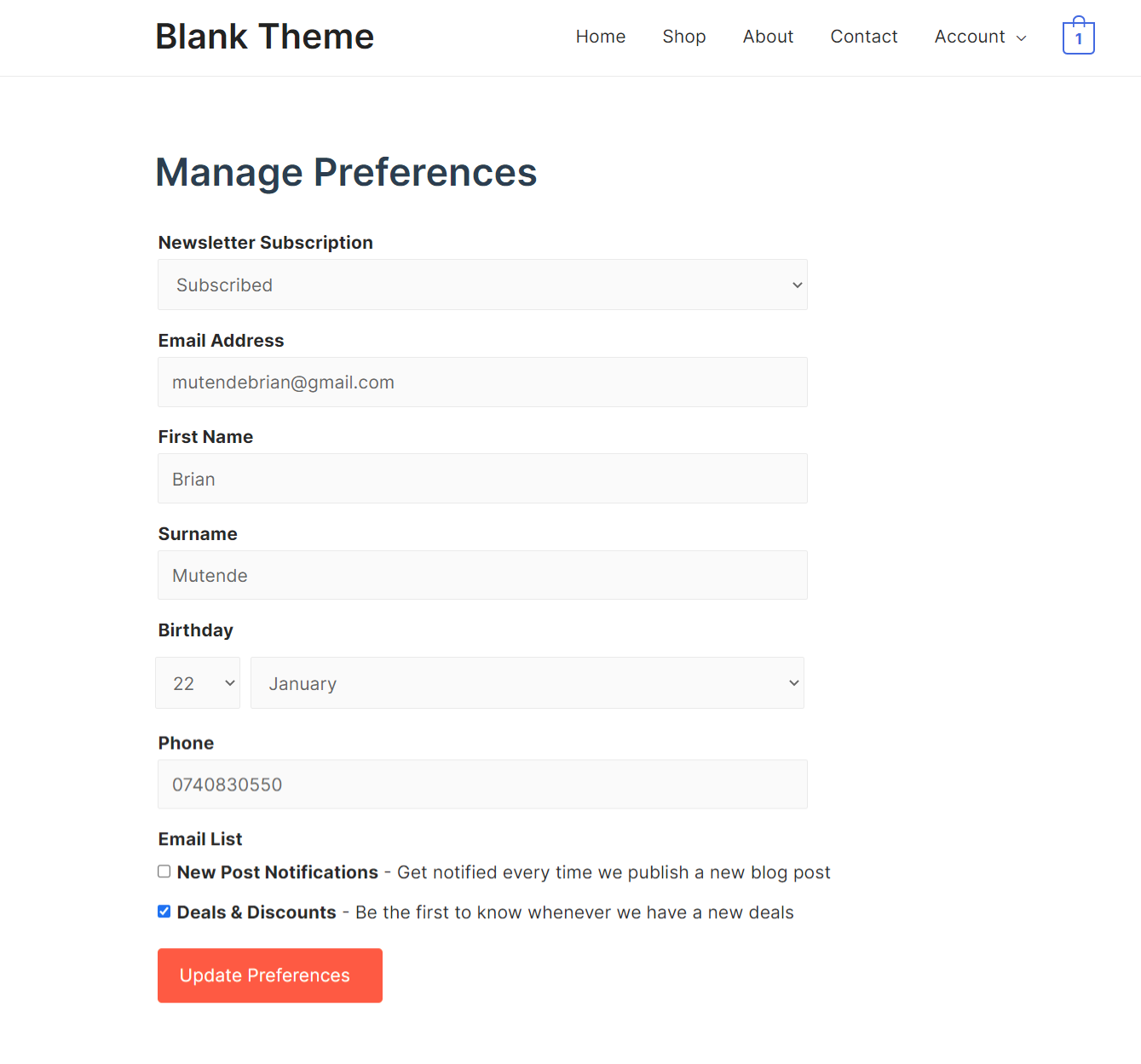Click the Blank Theme site title
Screen dimensions: 1141x1064
click(x=264, y=36)
